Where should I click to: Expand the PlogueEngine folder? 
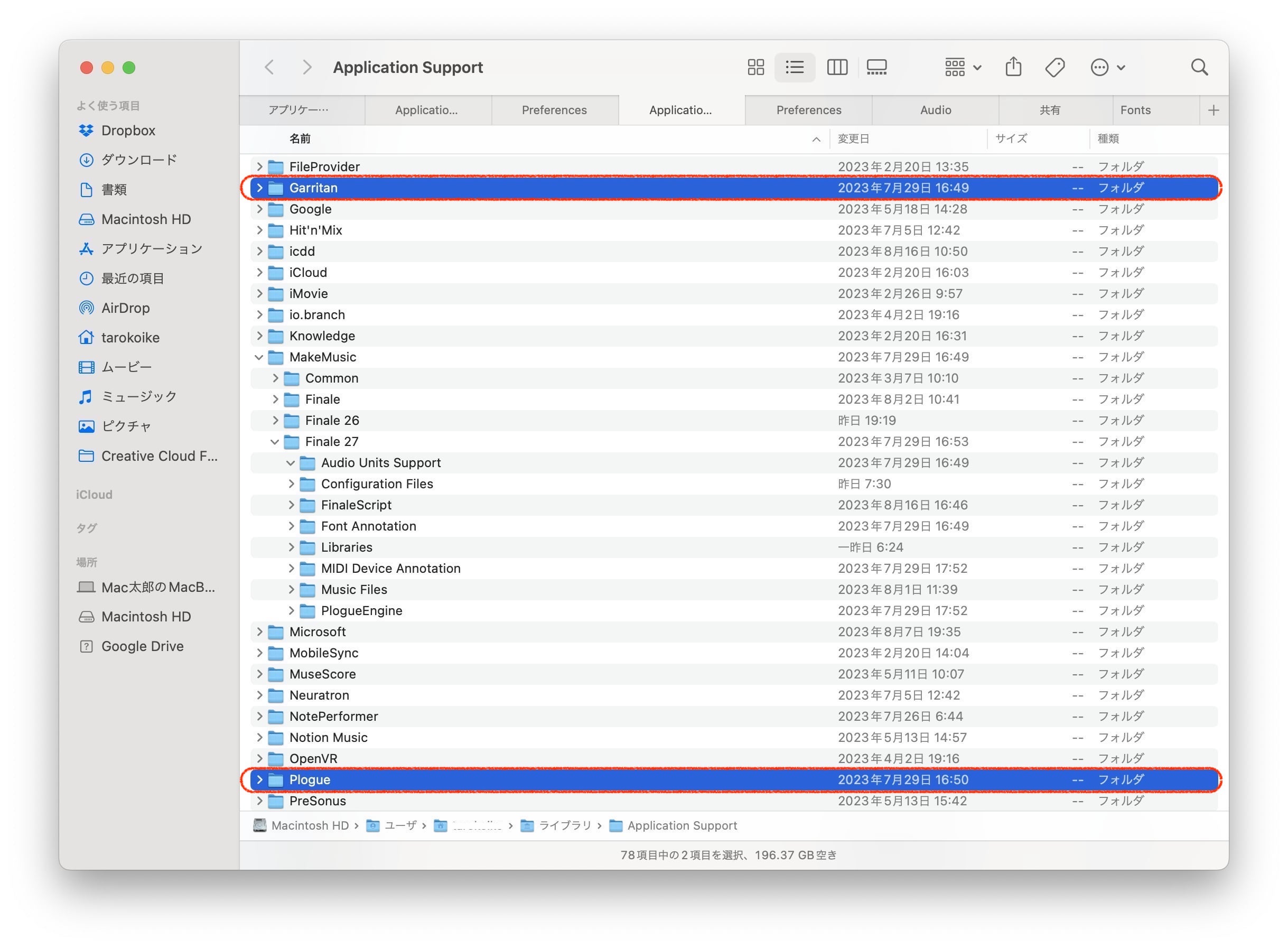pyautogui.click(x=292, y=611)
